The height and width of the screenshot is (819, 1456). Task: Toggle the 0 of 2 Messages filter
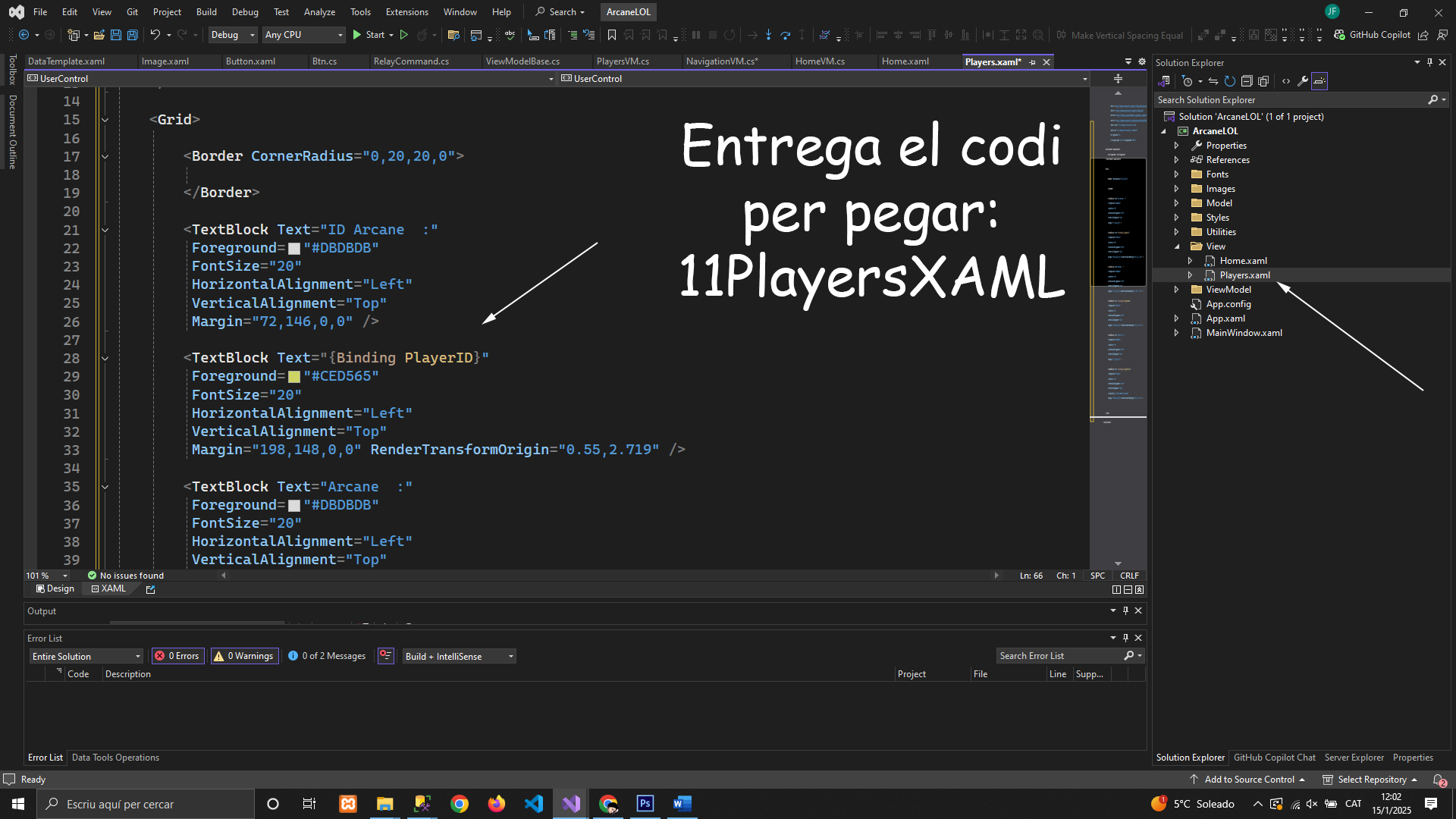click(326, 656)
